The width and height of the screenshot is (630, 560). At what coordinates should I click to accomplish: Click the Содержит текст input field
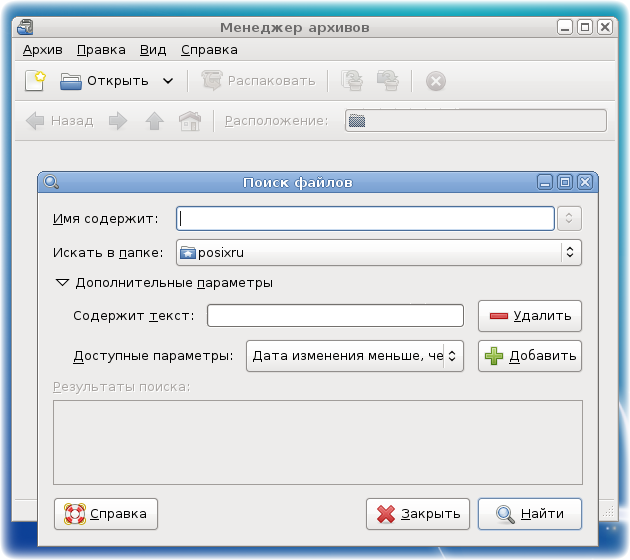335,316
